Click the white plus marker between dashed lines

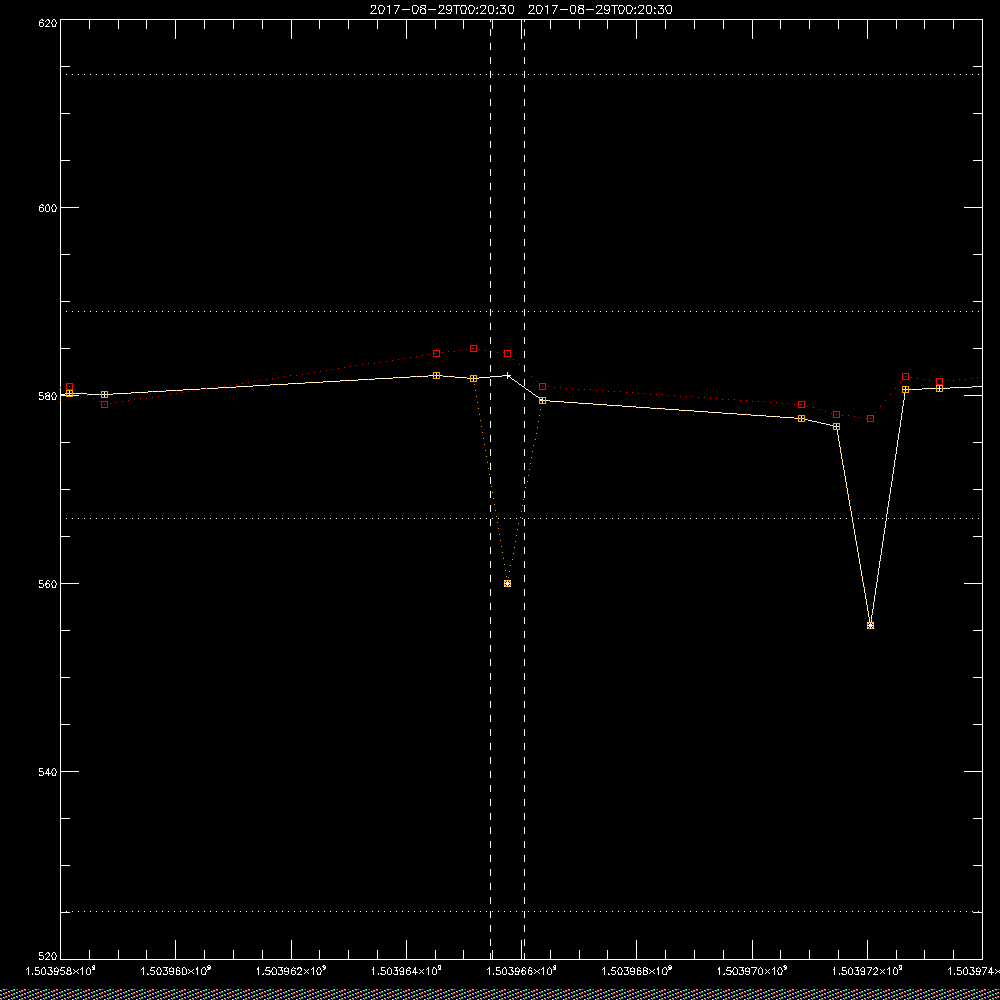tap(508, 376)
